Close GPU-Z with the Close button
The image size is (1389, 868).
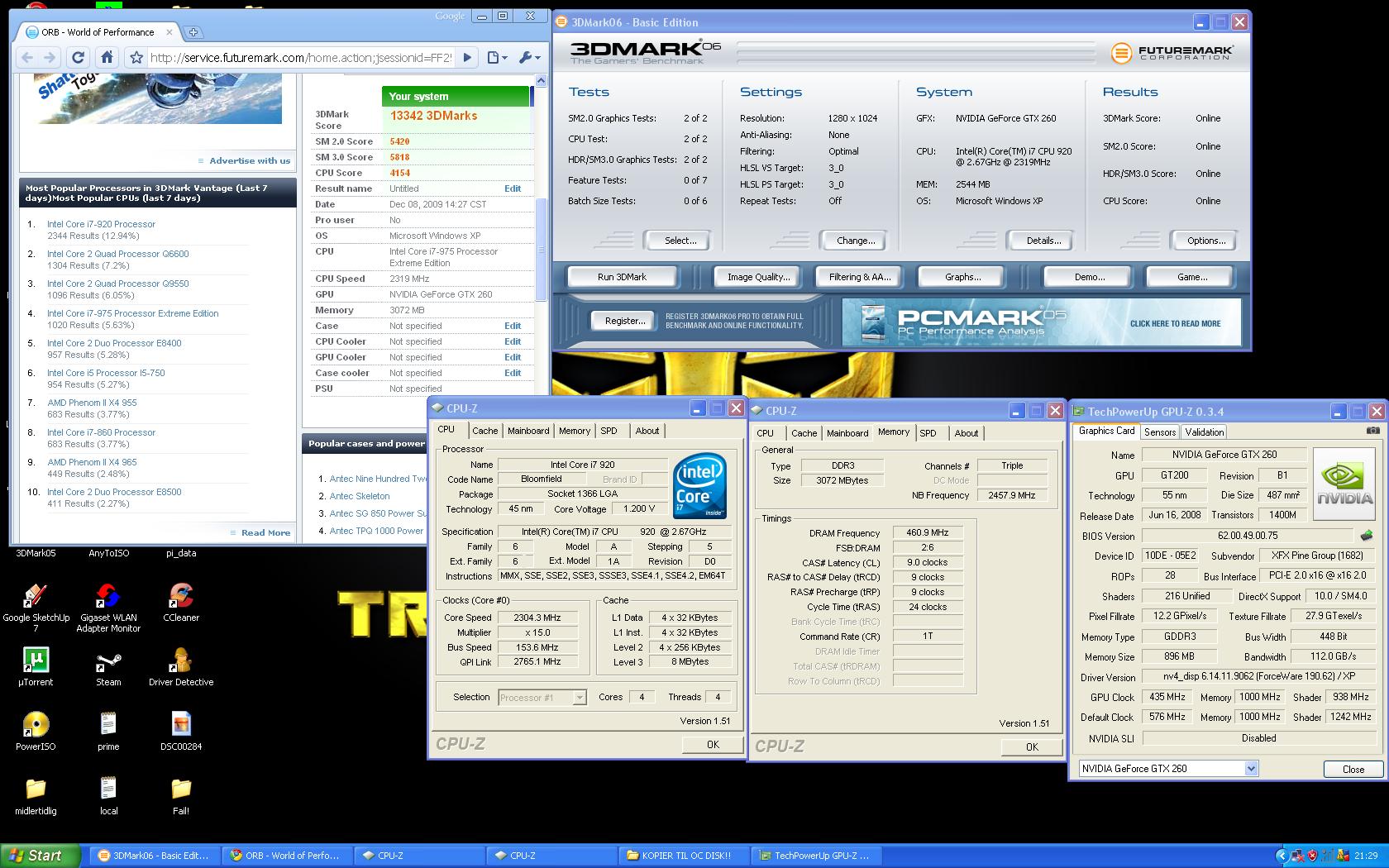pos(1353,769)
